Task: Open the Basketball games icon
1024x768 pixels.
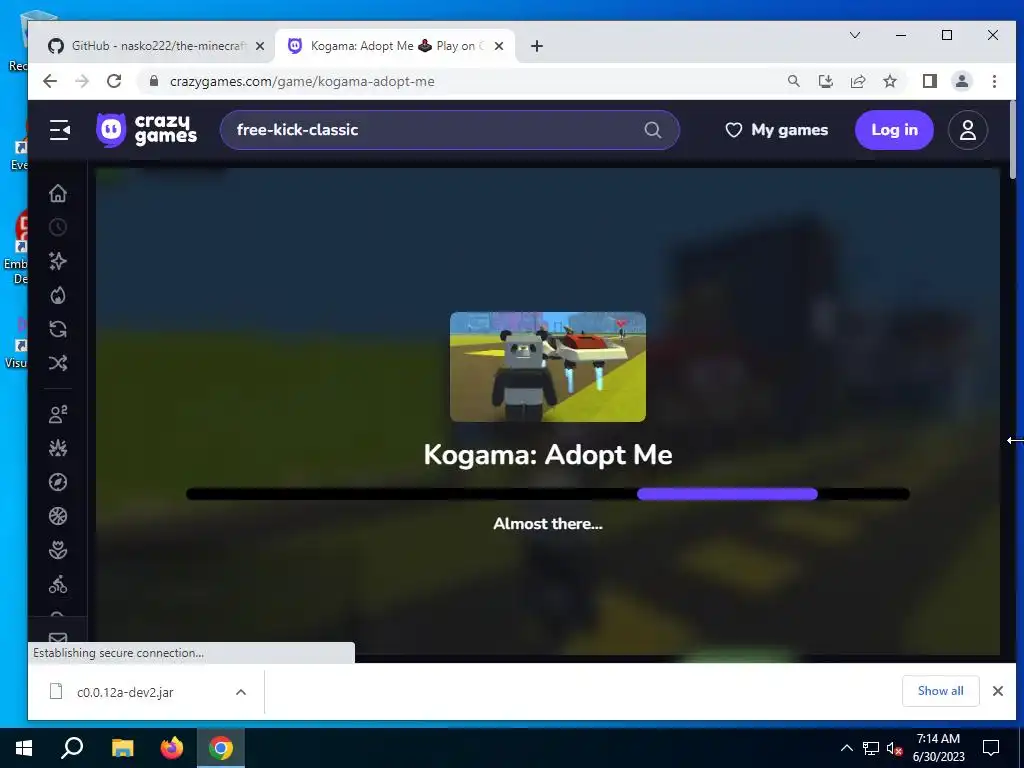Action: 58,516
